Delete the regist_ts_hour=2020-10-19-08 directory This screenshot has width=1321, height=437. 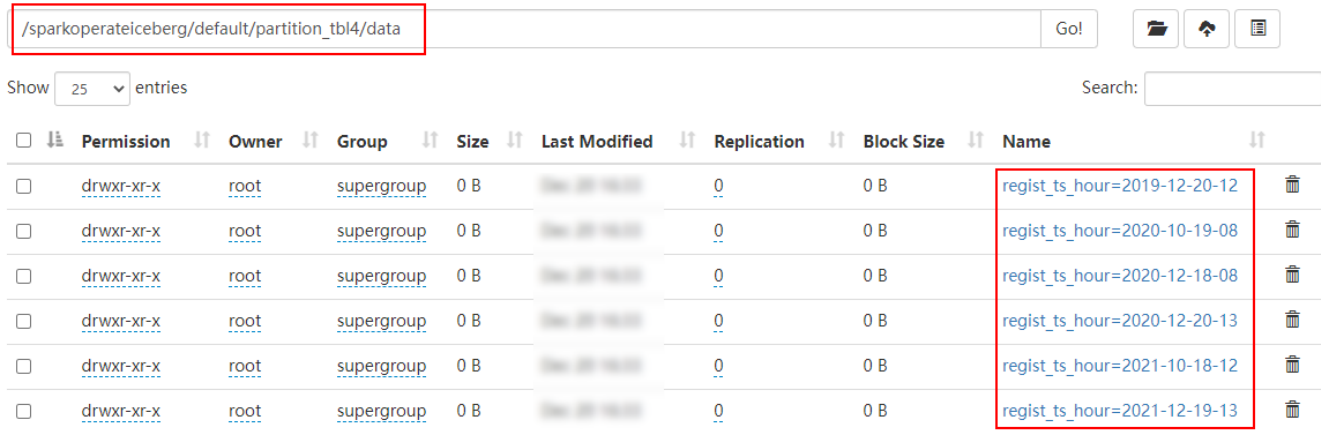tap(1292, 230)
